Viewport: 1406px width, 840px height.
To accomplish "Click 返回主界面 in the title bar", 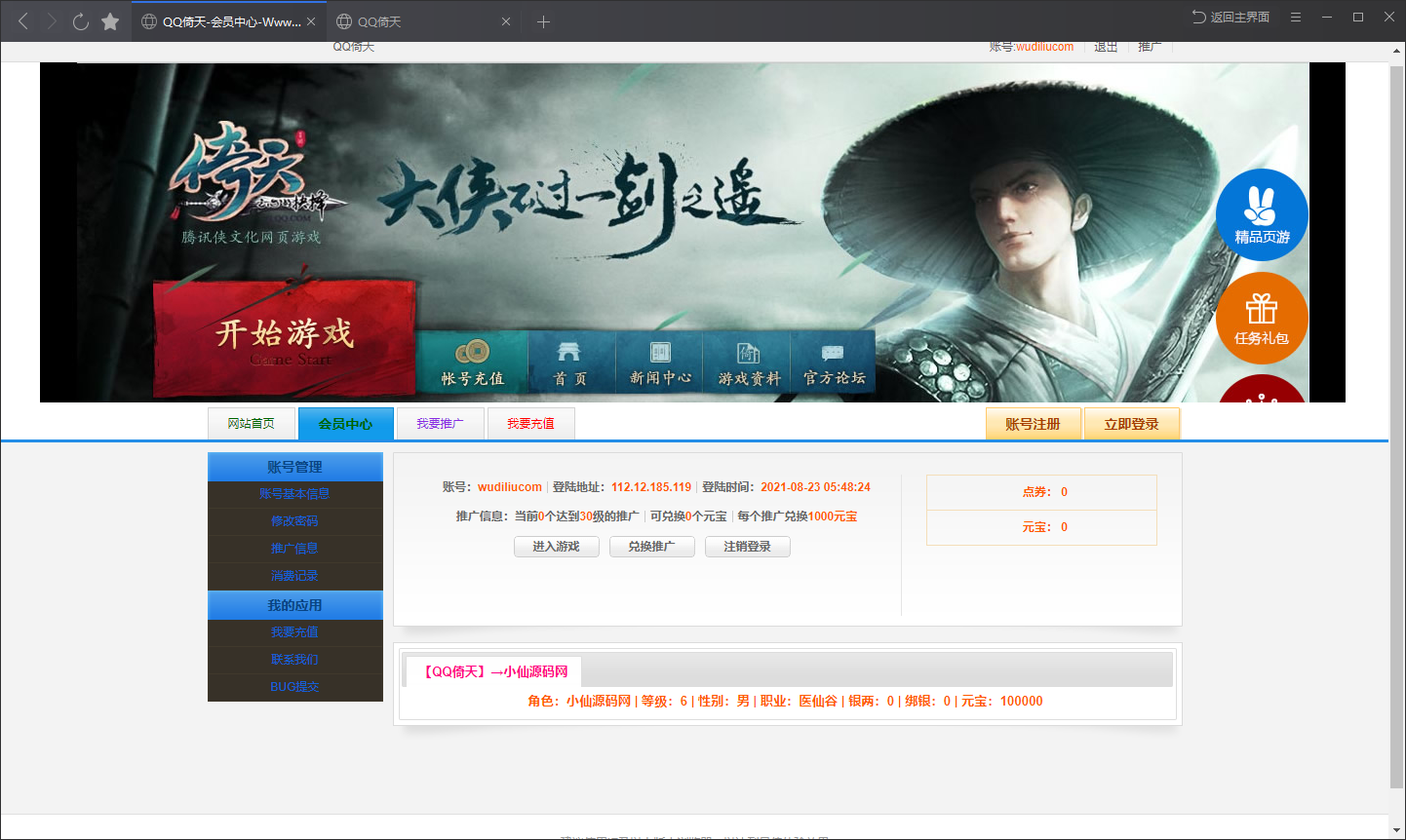I will tap(1230, 17).
